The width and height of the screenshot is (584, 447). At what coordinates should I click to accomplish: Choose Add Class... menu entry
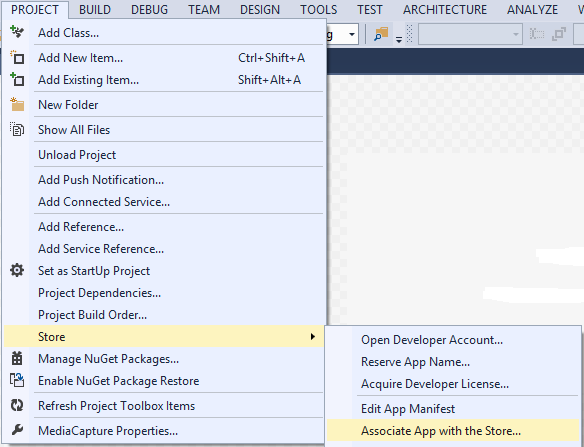[x=164, y=32]
